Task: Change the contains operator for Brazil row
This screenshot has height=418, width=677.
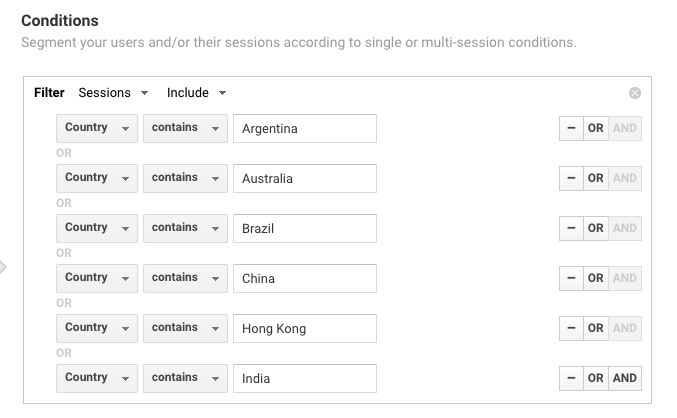Action: point(185,228)
